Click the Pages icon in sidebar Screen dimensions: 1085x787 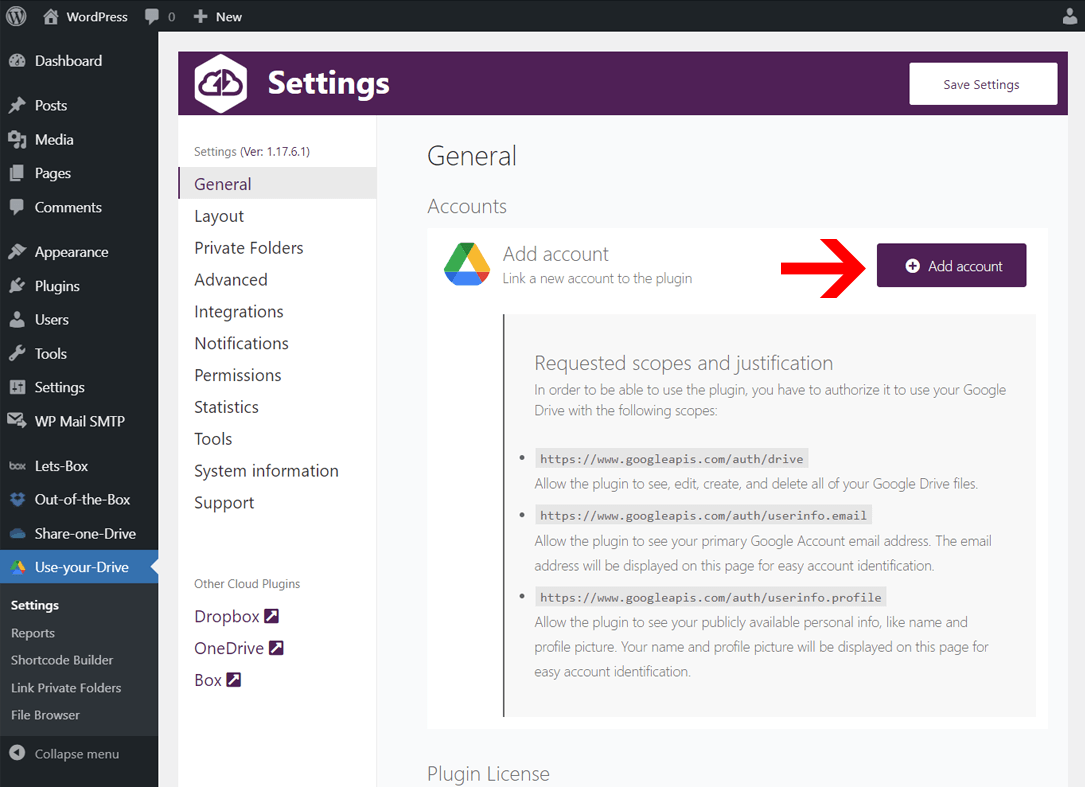point(17,173)
